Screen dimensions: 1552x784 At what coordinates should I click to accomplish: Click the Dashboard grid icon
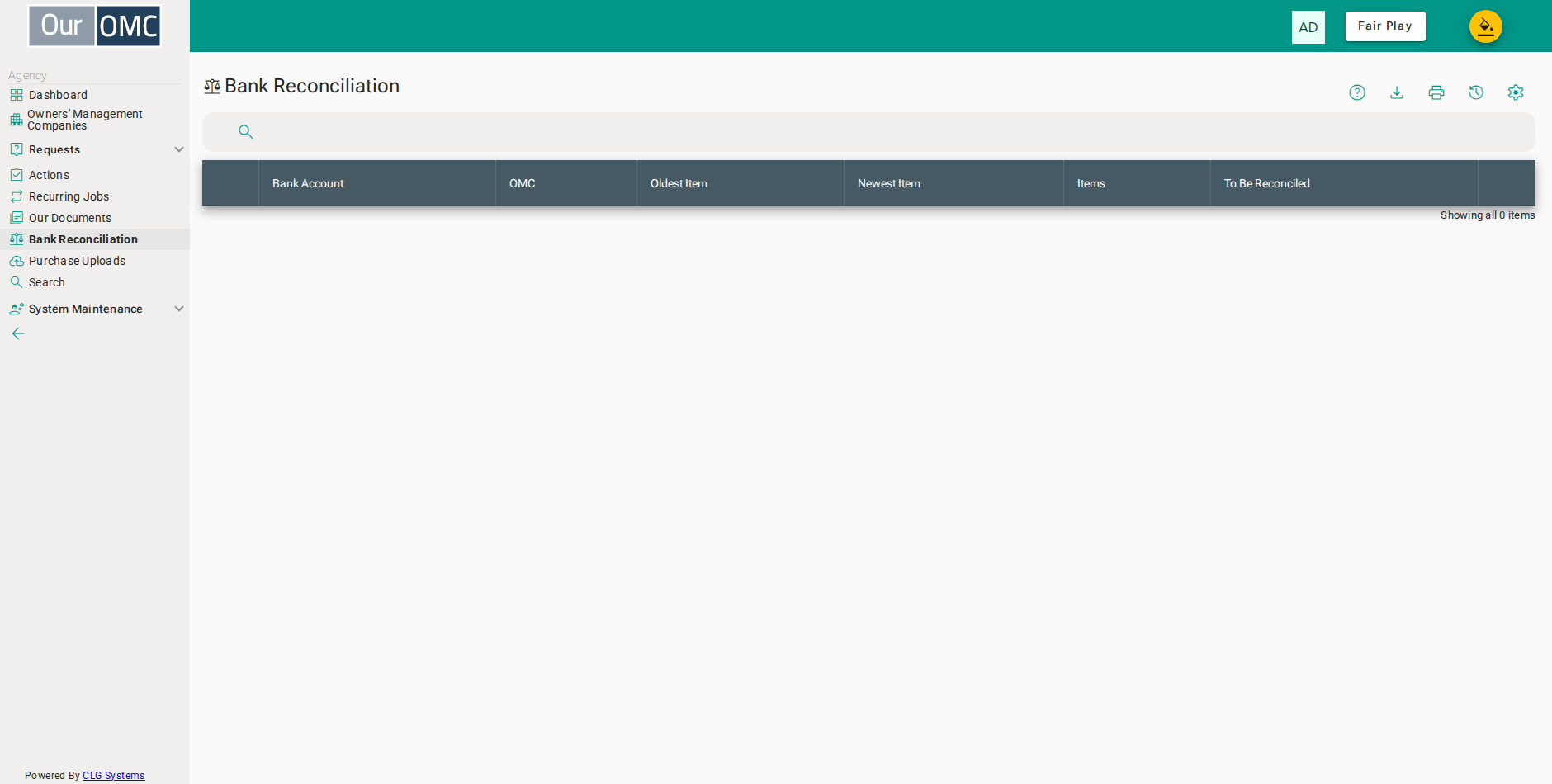point(17,95)
